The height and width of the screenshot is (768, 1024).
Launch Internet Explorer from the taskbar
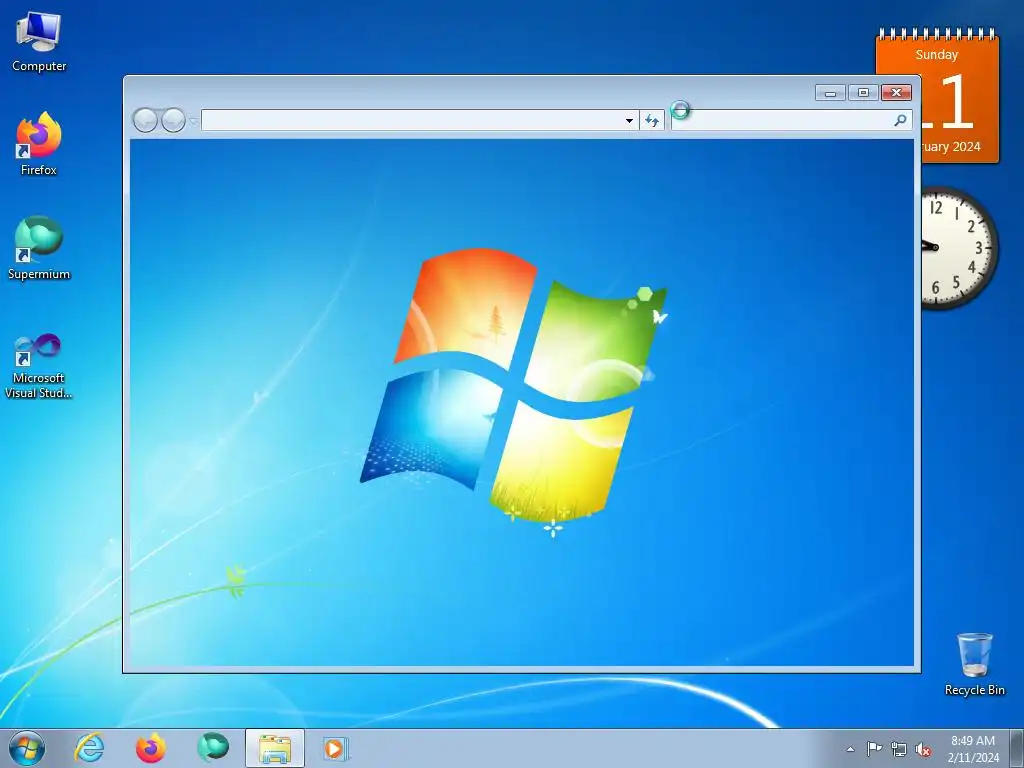89,748
